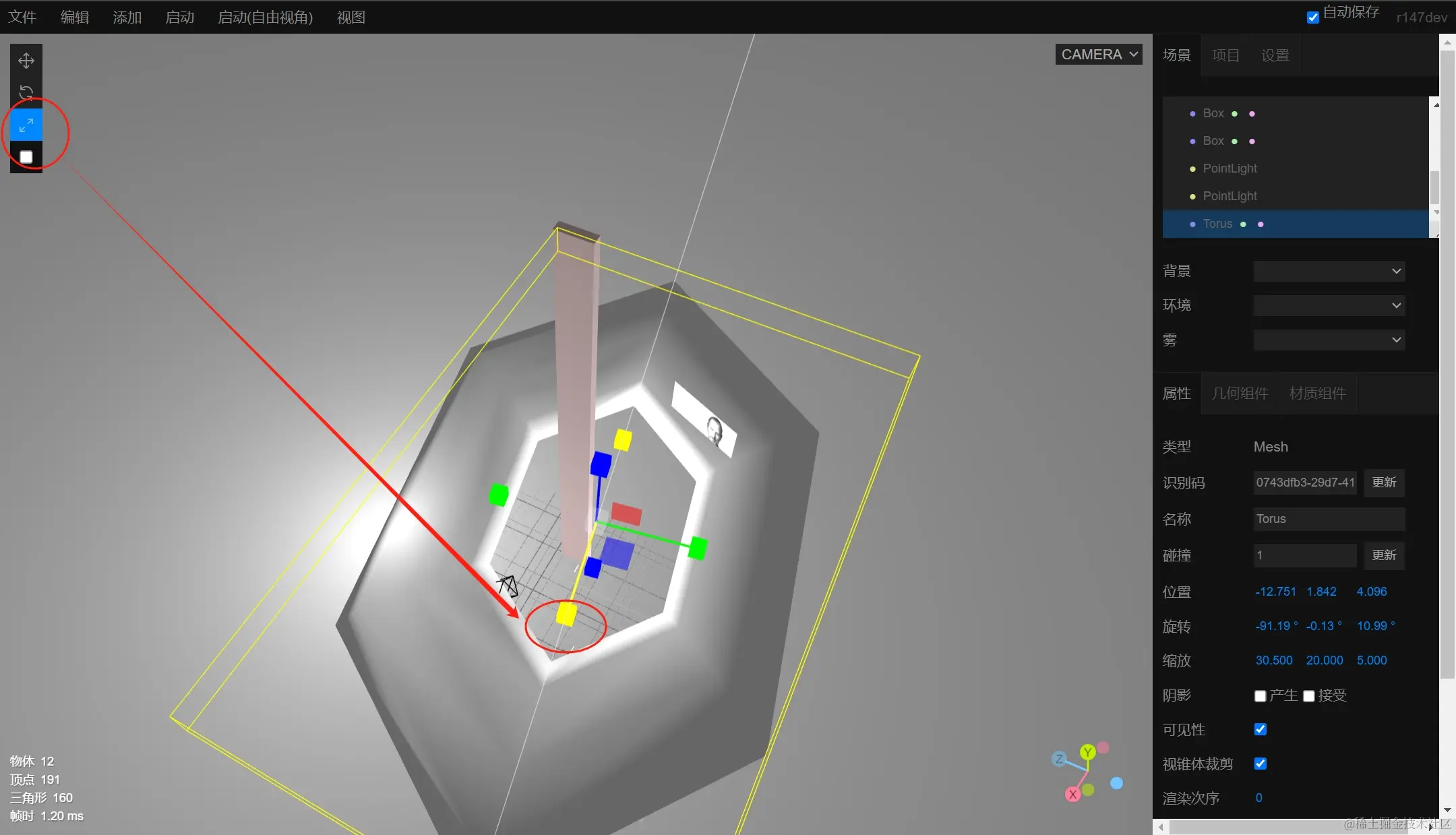Open the CAMERA viewport dropdown
1456x835 pixels.
[x=1098, y=55]
